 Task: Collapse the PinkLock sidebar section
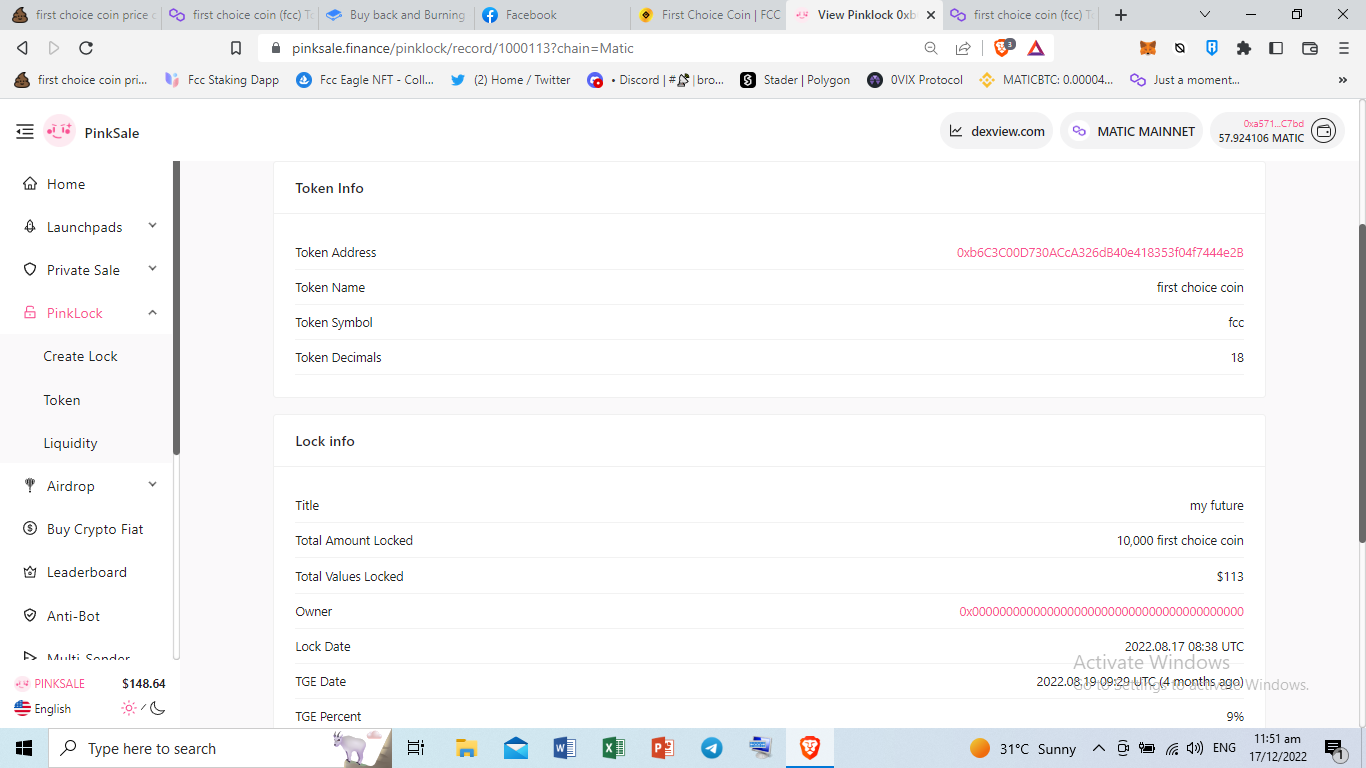152,313
